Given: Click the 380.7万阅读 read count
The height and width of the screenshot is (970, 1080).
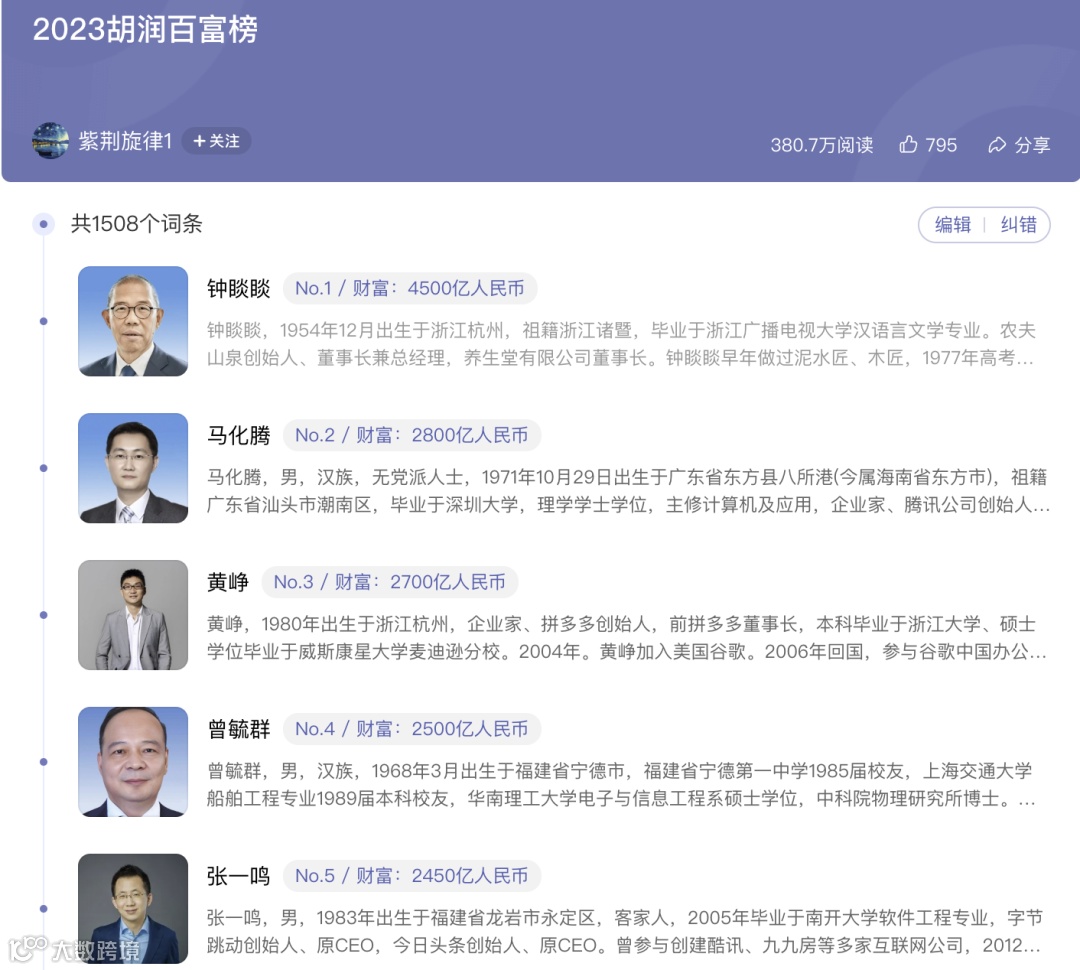Looking at the screenshot, I should click(x=822, y=145).
